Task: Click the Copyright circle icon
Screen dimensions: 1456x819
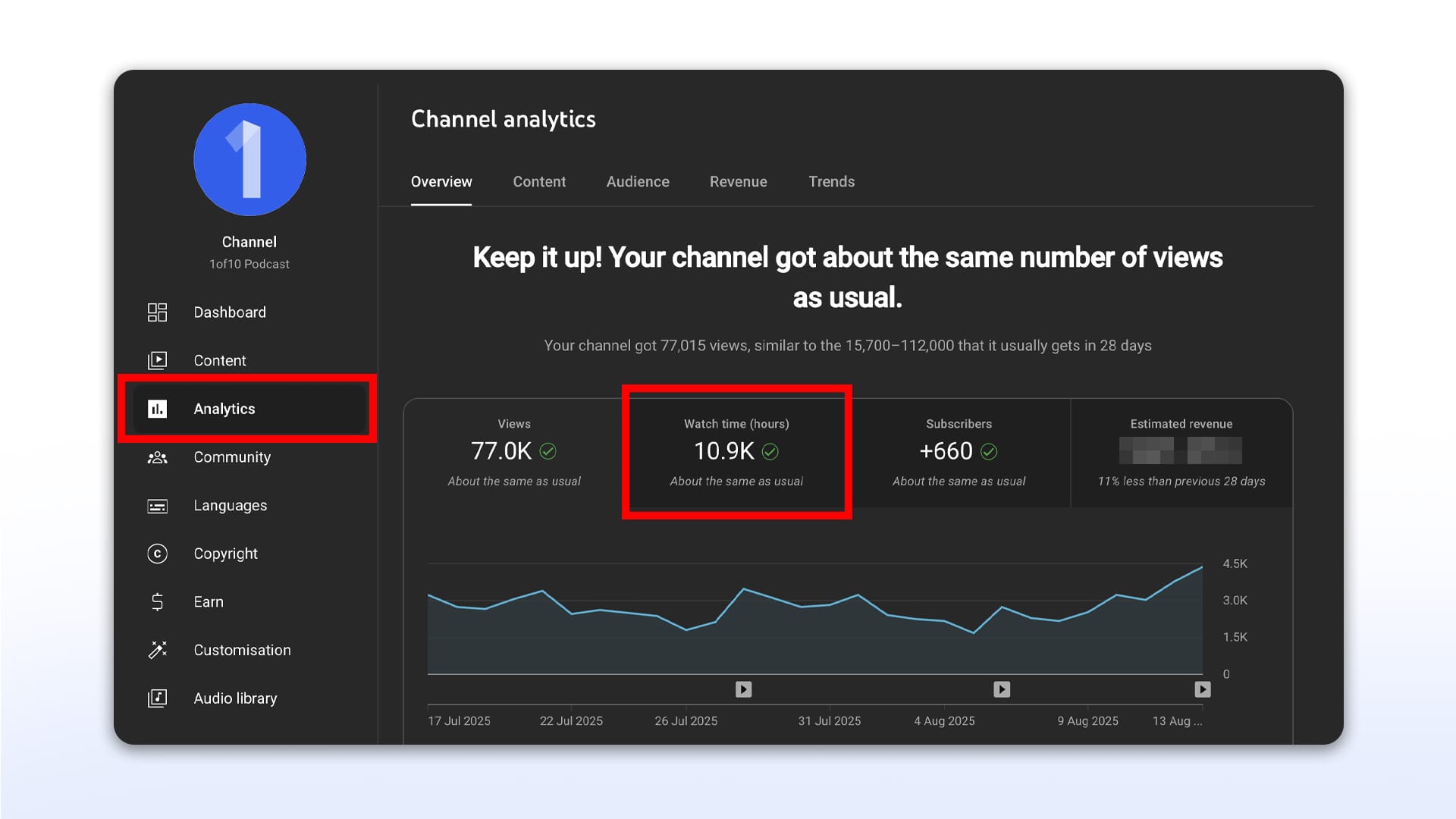Action: coord(157,554)
